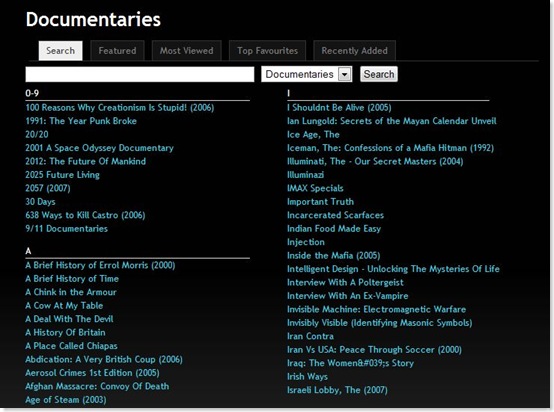Open I Shouldnt Be Alive (2005)

pyautogui.click(x=339, y=107)
